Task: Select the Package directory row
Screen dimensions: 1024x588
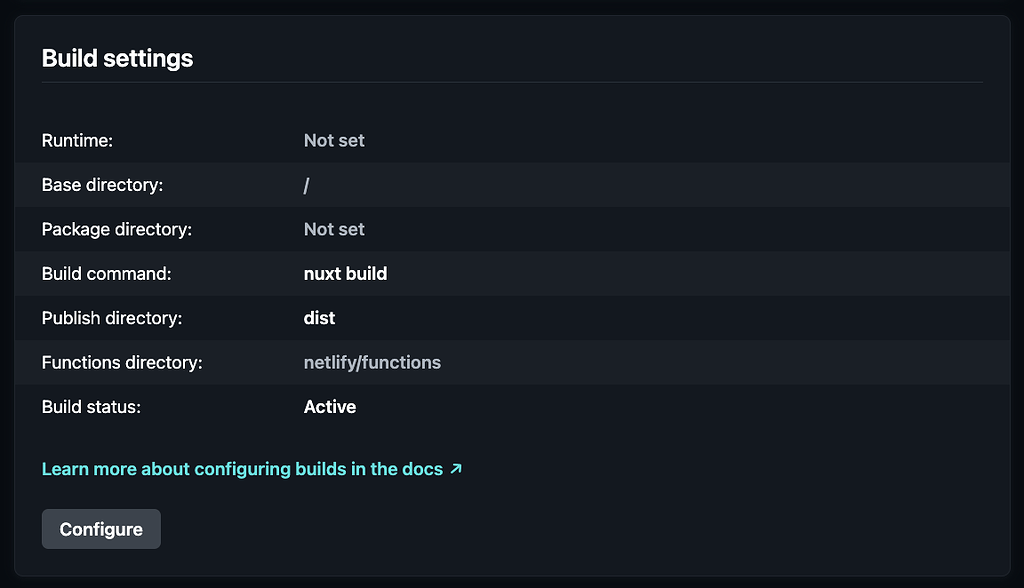Action: coord(512,229)
